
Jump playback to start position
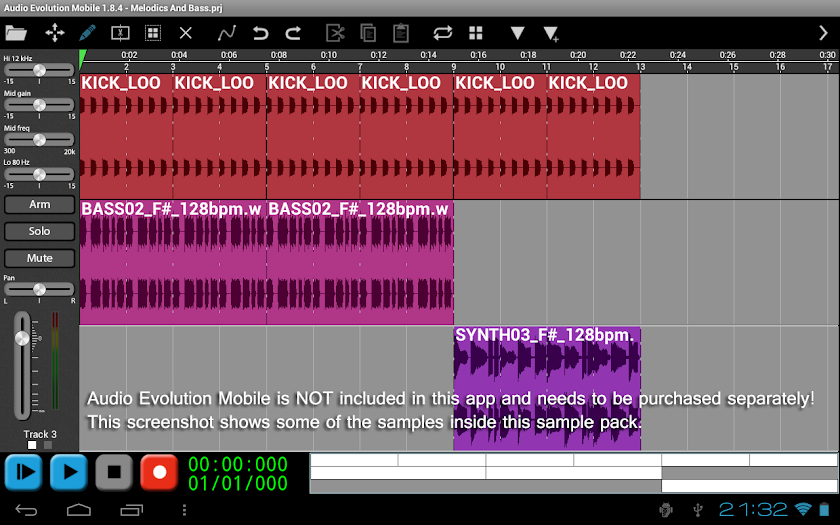(23, 472)
